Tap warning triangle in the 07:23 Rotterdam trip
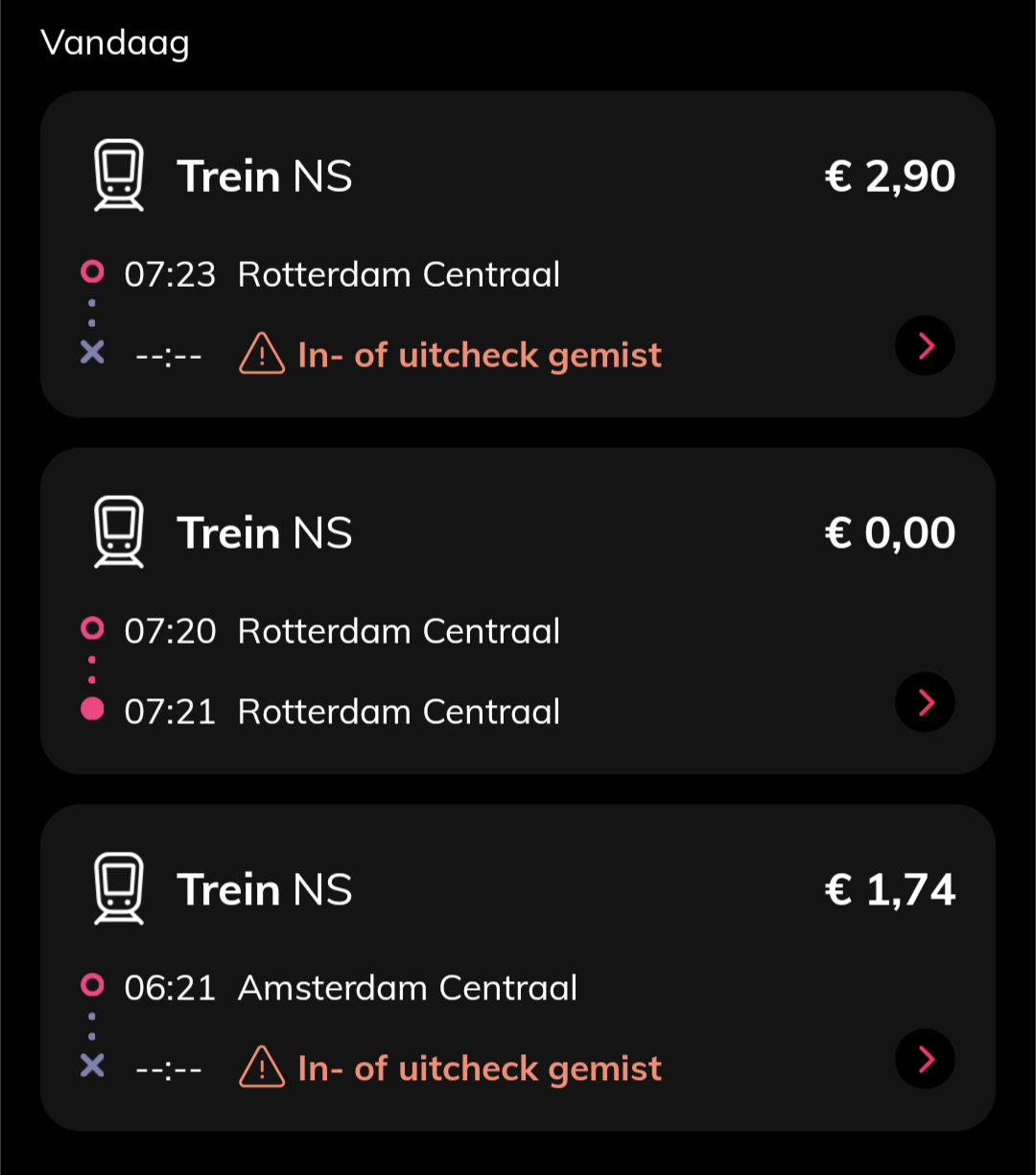Image resolution: width=1036 pixels, height=1175 pixels. (262, 355)
